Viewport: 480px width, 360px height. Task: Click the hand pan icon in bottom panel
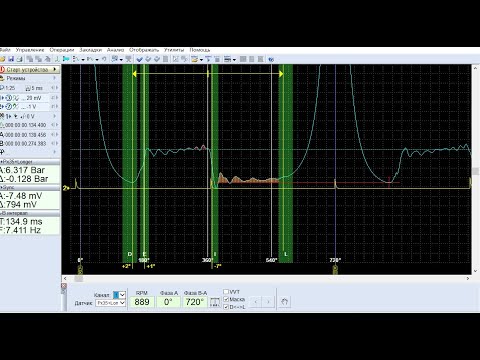pos(284,302)
